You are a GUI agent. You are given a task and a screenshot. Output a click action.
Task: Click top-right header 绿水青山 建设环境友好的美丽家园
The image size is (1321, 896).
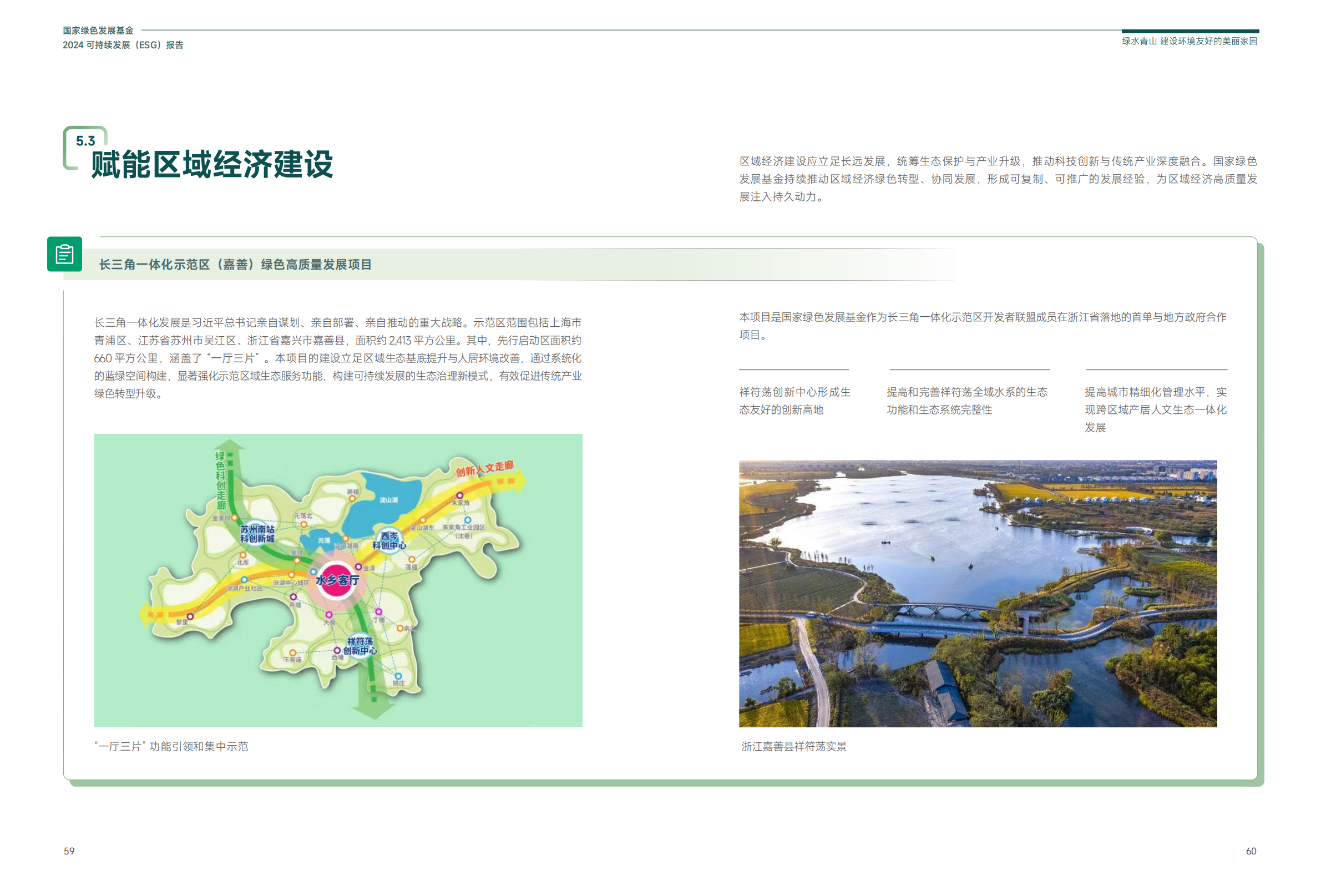pyautogui.click(x=1189, y=41)
